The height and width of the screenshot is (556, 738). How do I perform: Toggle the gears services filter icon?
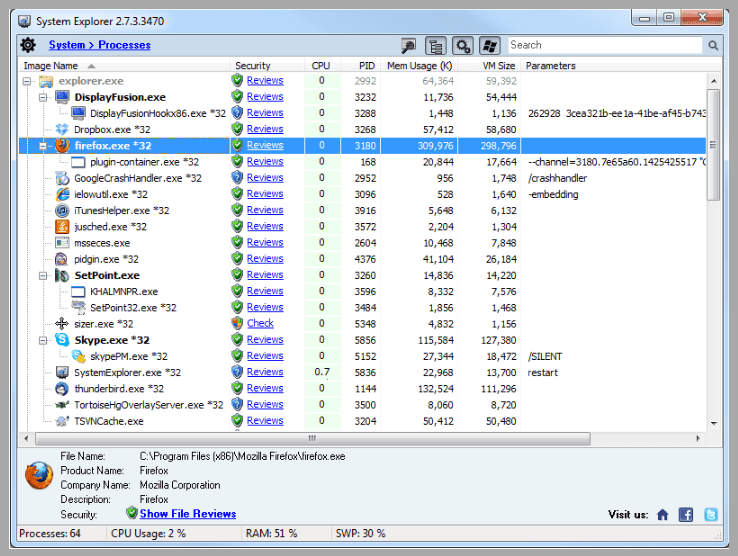462,45
